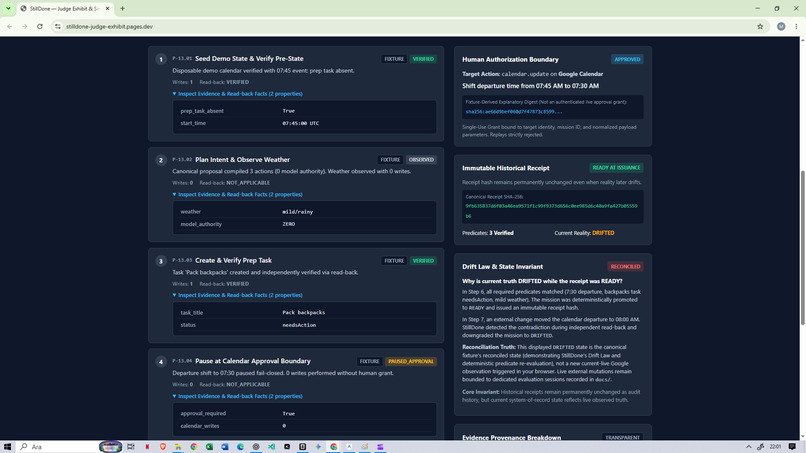
Task: Click the 'Drift Law & State Invariant' heading
Action: (502, 267)
